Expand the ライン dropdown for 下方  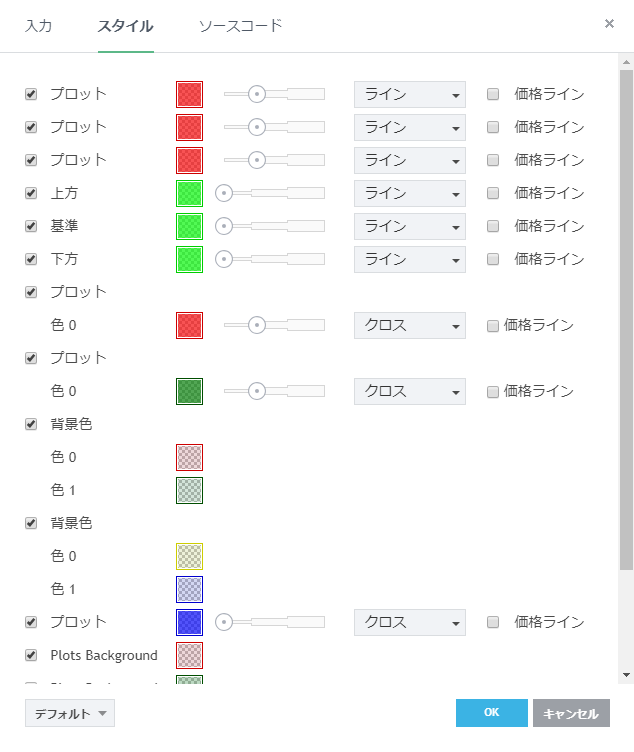(409, 259)
